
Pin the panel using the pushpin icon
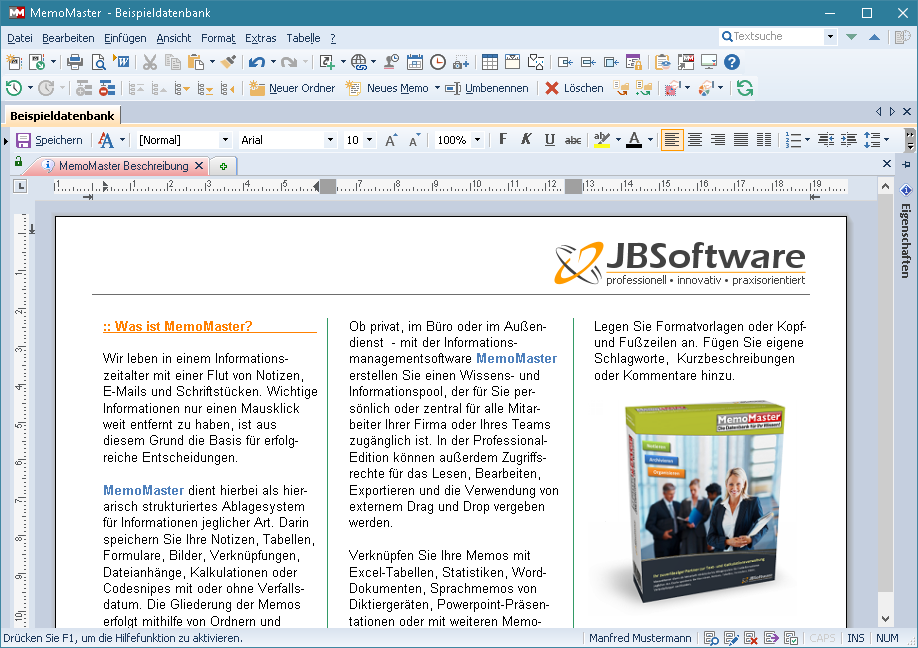[x=906, y=164]
